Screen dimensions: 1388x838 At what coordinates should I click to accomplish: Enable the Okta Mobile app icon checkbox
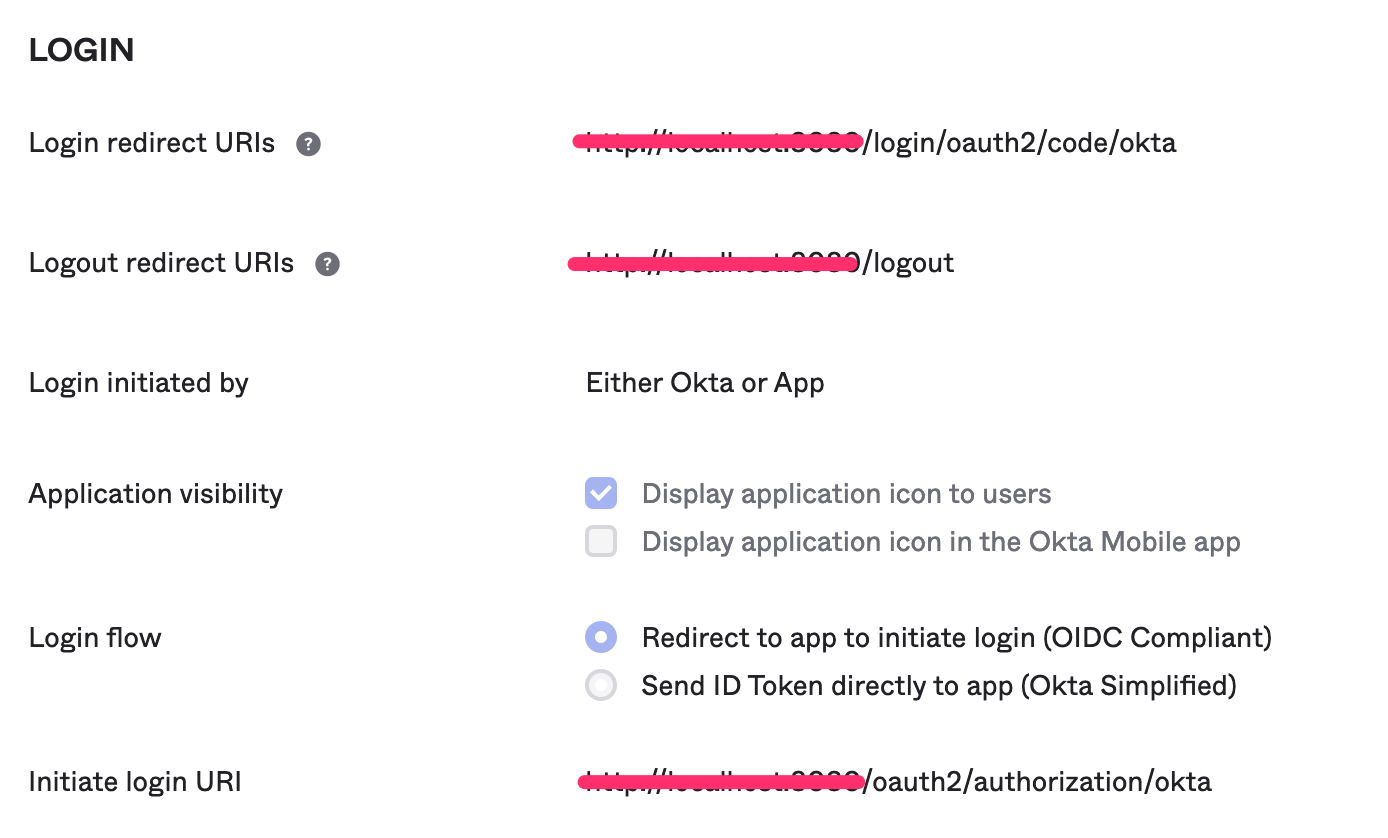pyautogui.click(x=601, y=541)
